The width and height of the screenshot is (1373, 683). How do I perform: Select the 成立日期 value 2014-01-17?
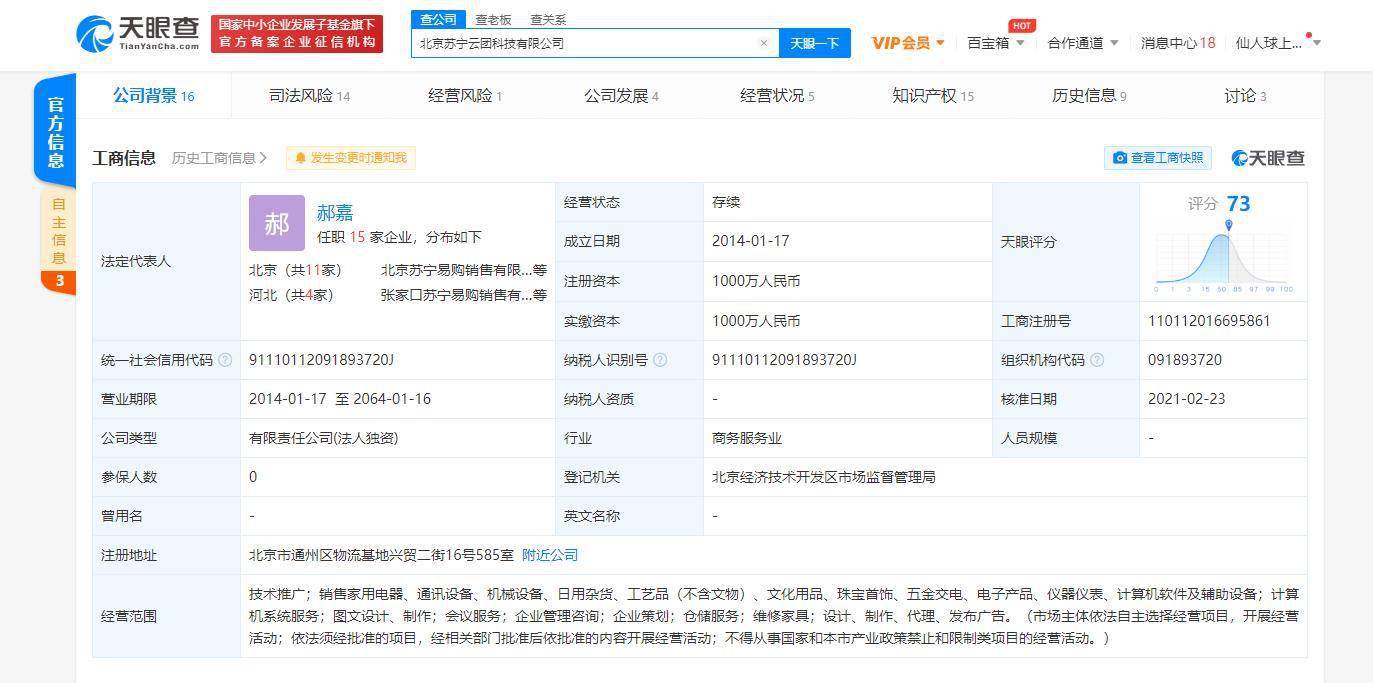750,241
